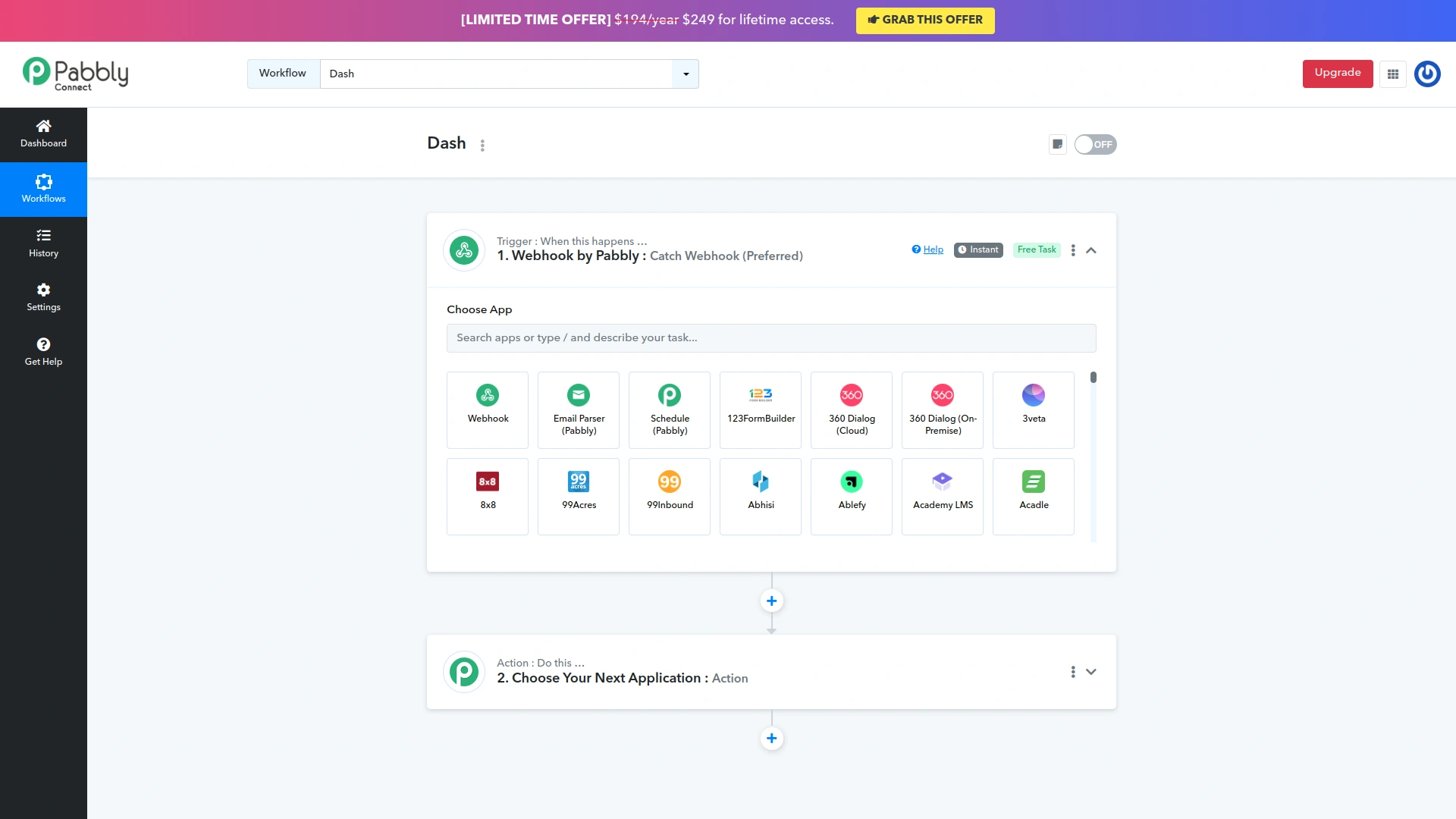1456x819 pixels.
Task: Click the GRAB THIS OFFER button
Action: coord(925,20)
